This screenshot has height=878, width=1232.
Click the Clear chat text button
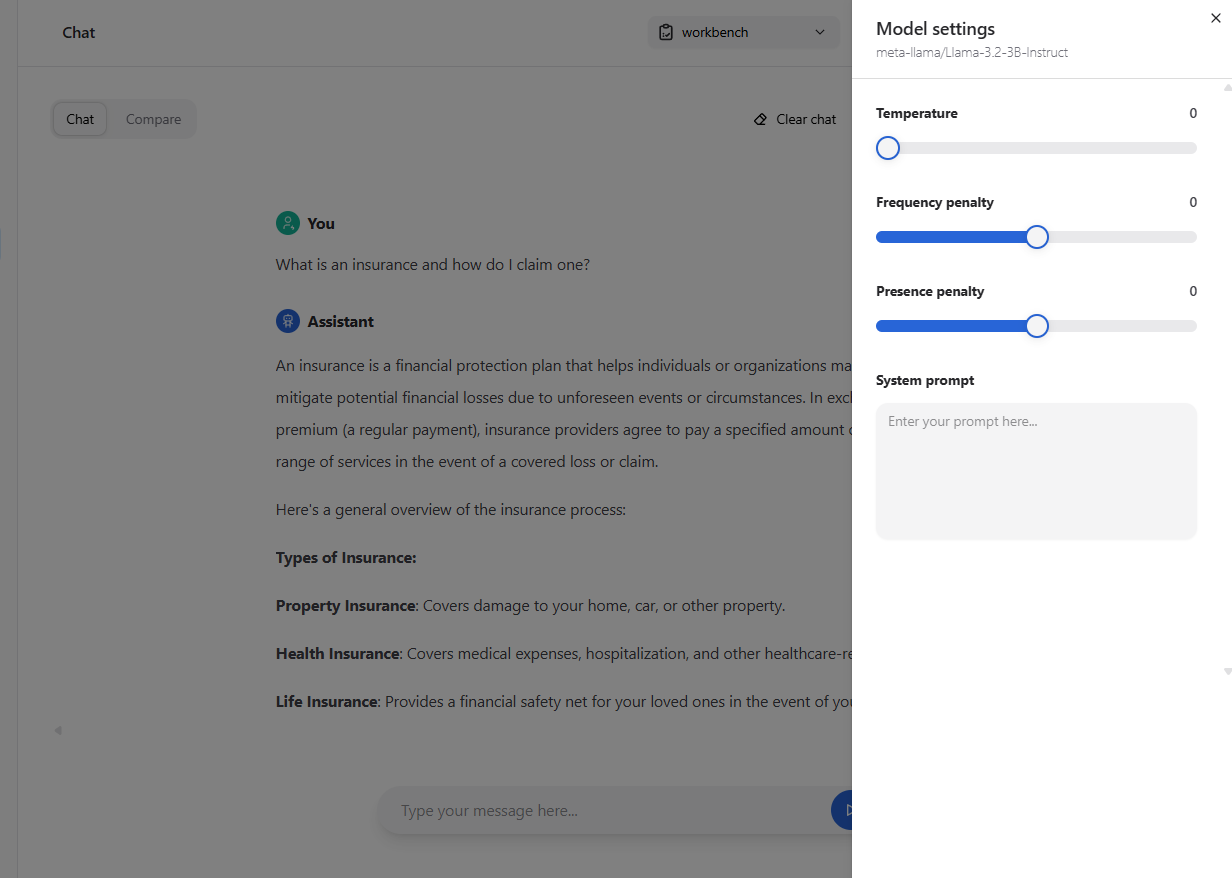[806, 119]
